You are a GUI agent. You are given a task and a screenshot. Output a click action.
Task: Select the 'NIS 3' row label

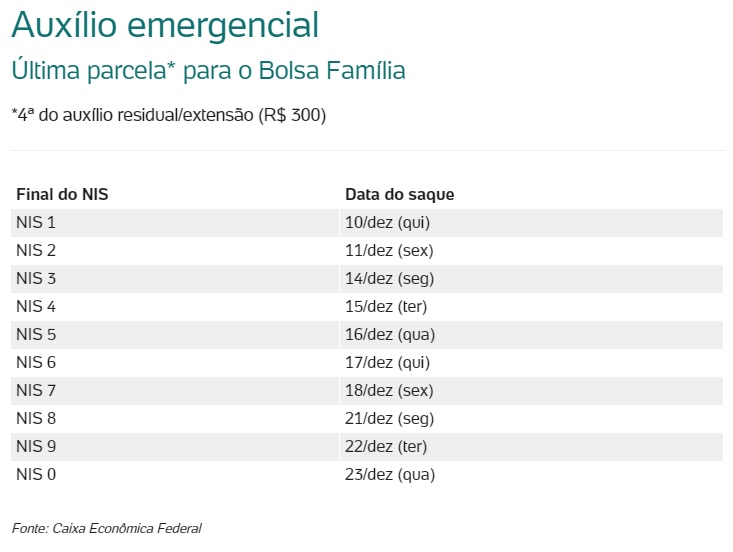(36, 278)
